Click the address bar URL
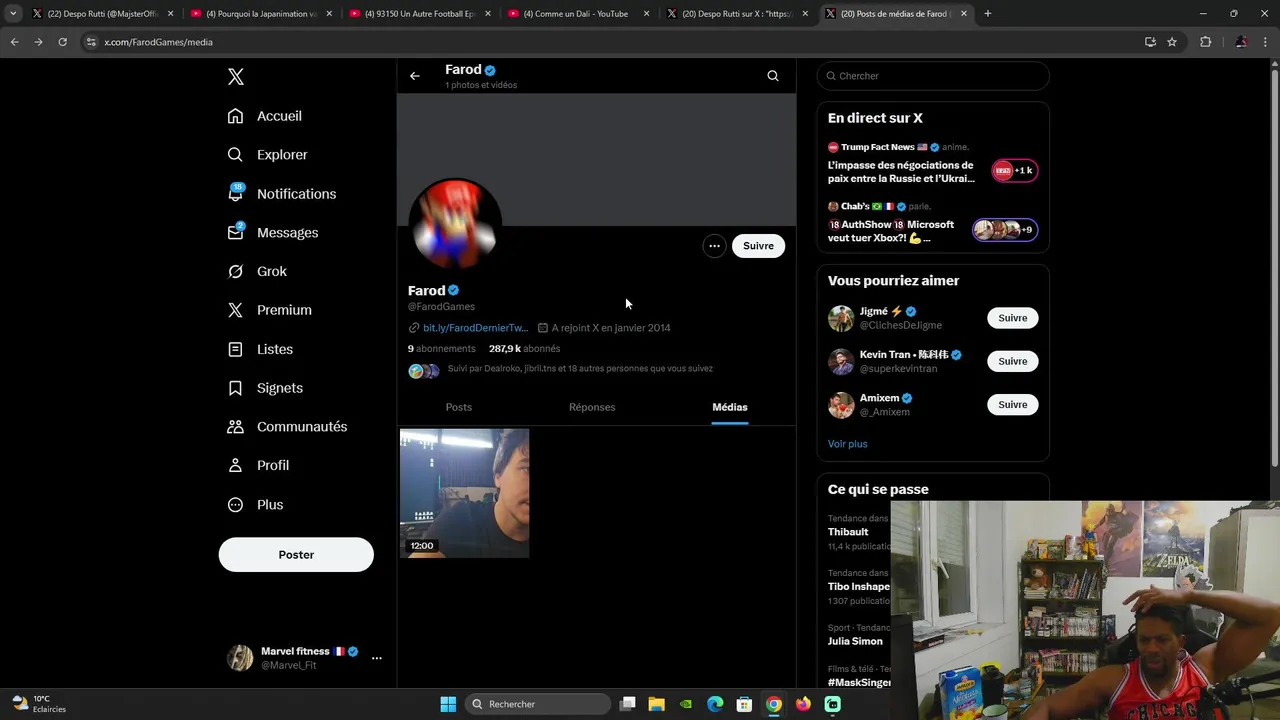 [x=158, y=42]
